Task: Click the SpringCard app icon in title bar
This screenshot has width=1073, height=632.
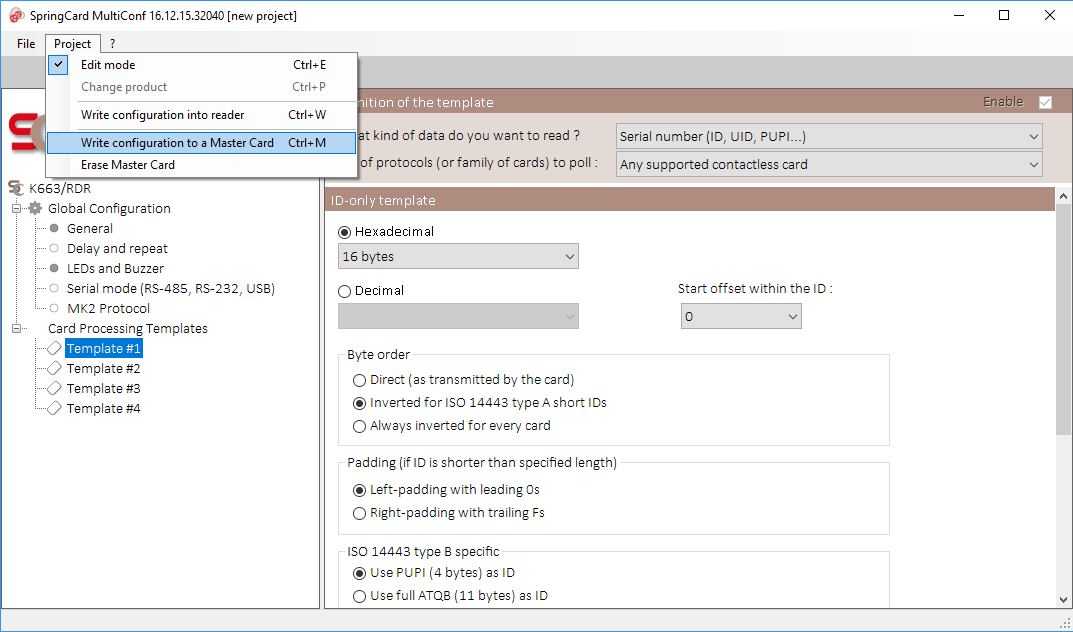Action: tap(16, 16)
